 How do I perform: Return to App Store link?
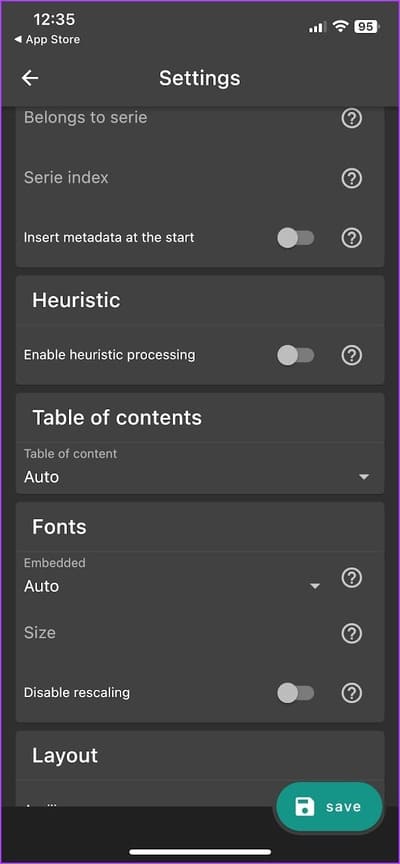(x=47, y=40)
